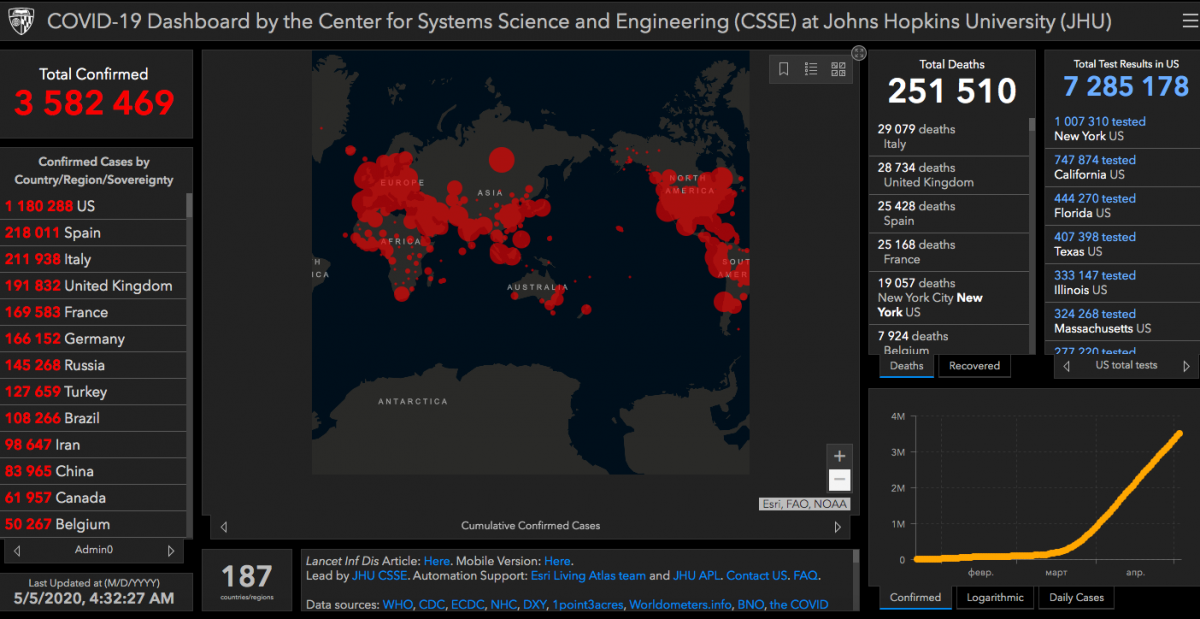Click the Esri, FAO, NOAA map attribution
Screen dimensions: 1200x619
[804, 505]
